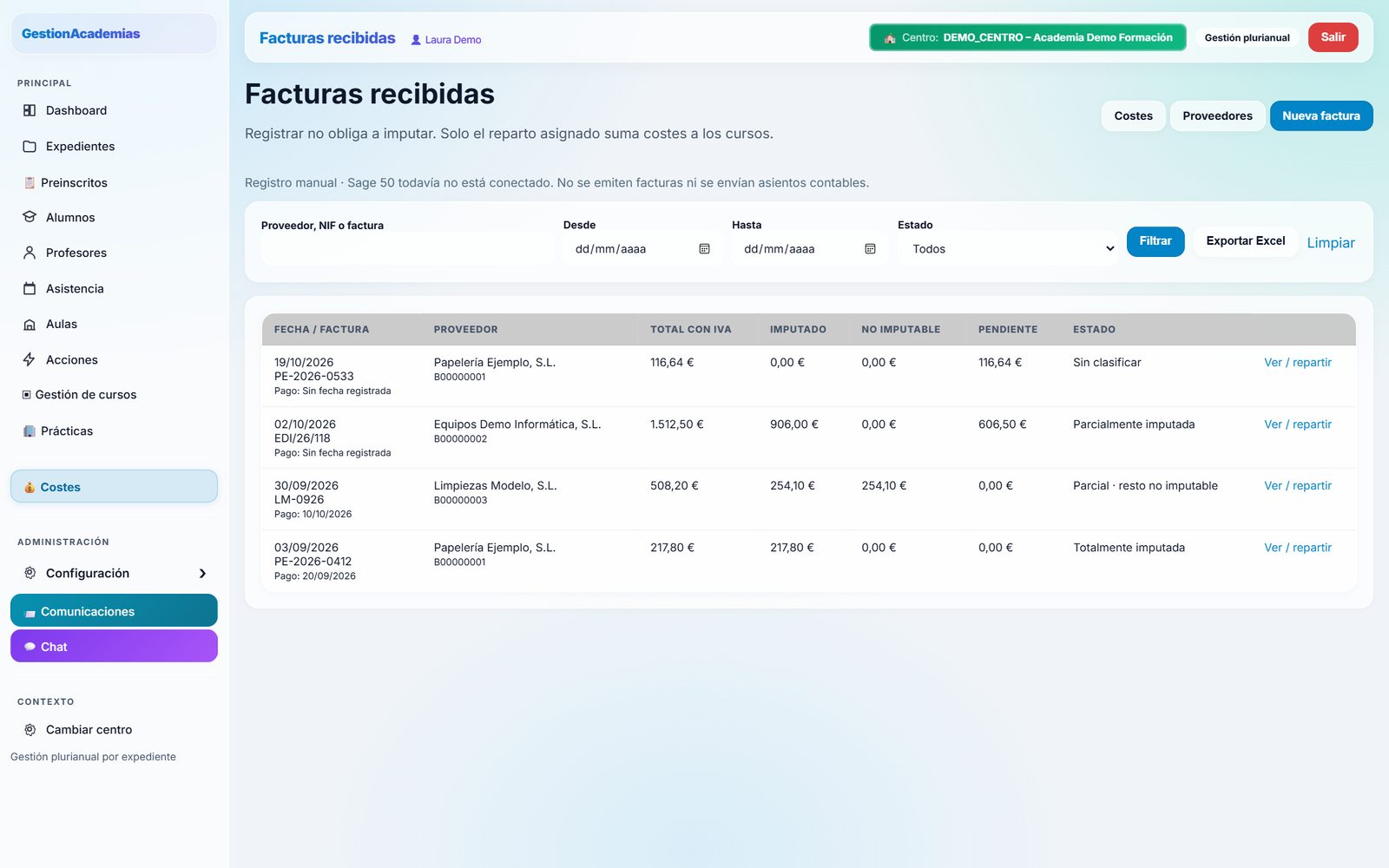Open Ver / repartir for invoice LM-0926
This screenshot has width=1389, height=868.
[1298, 485]
